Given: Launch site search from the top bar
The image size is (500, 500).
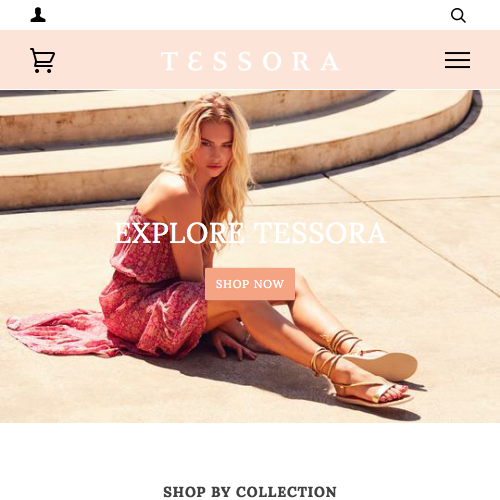Looking at the screenshot, I should (458, 15).
